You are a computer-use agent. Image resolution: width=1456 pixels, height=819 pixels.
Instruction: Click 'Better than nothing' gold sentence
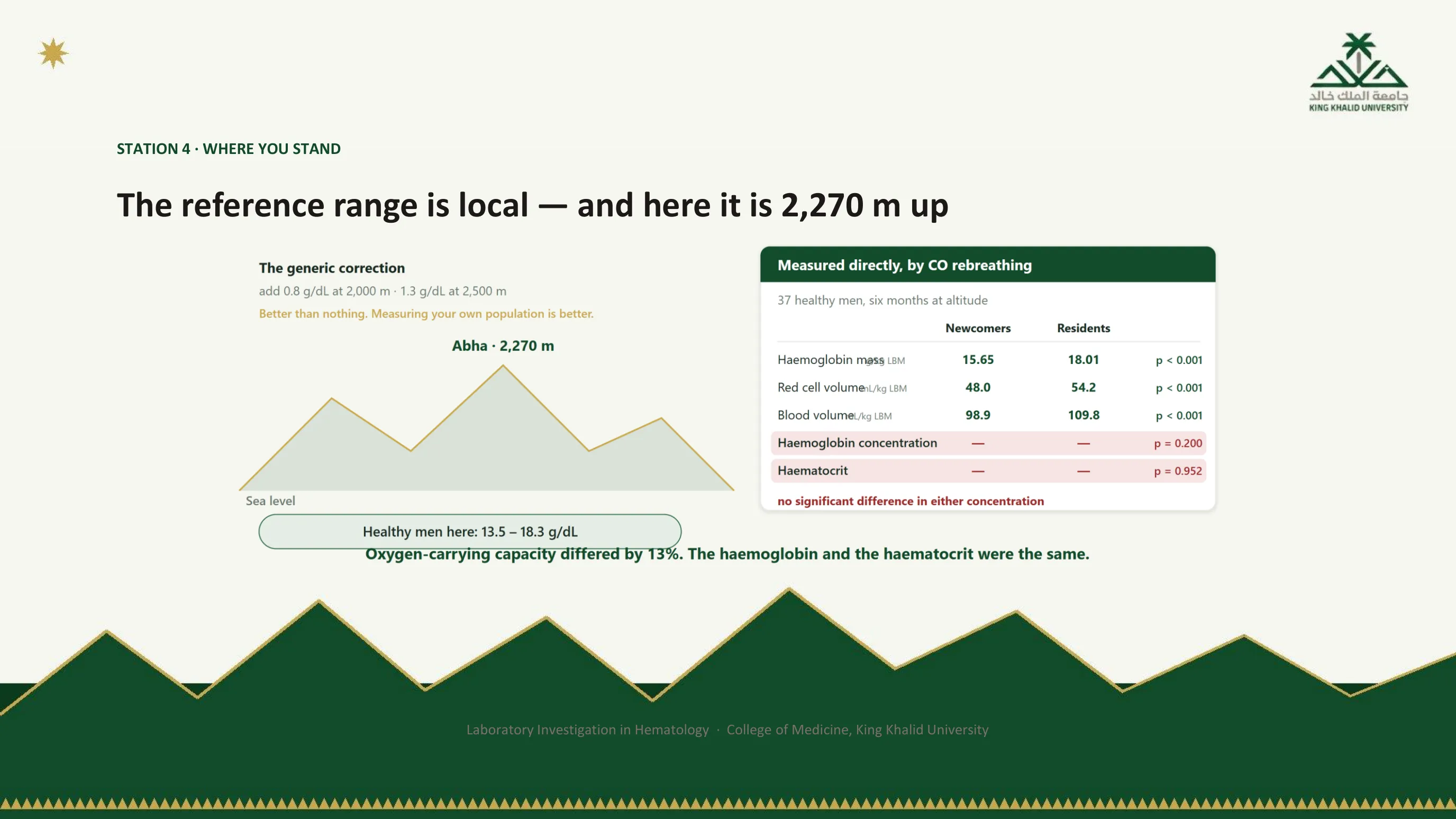(426, 314)
